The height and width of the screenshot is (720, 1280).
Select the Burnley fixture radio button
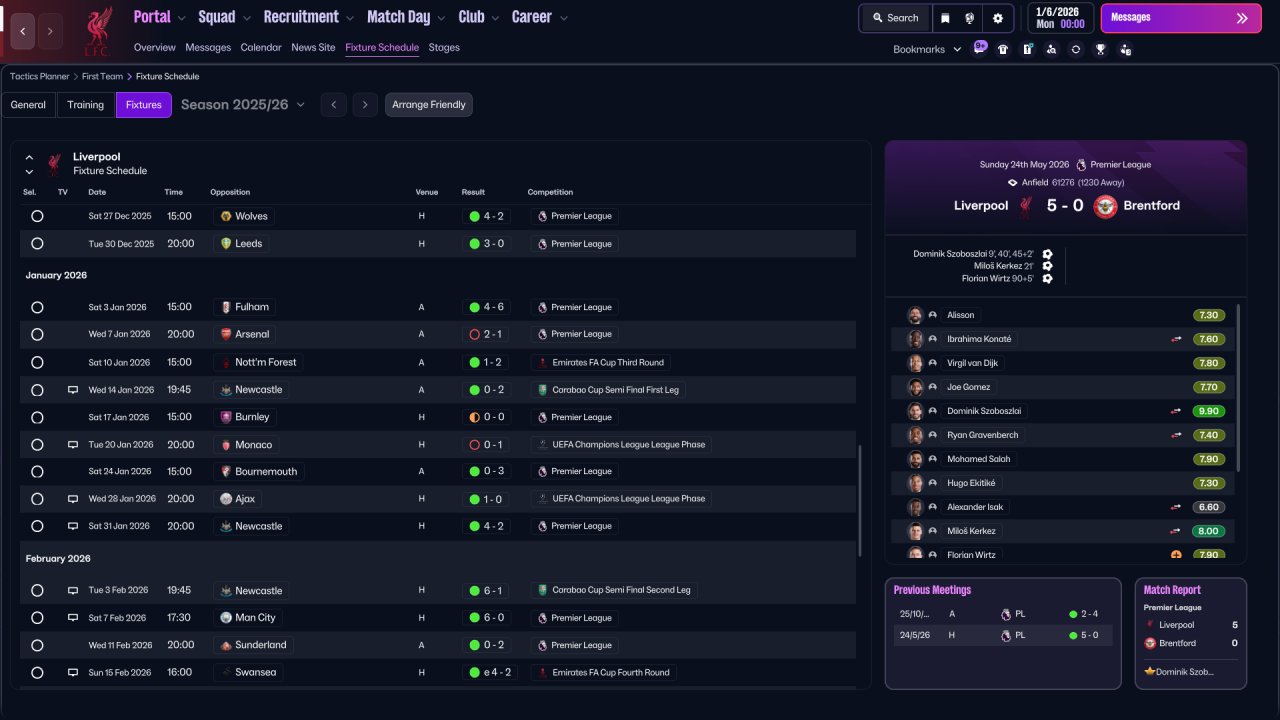37,417
